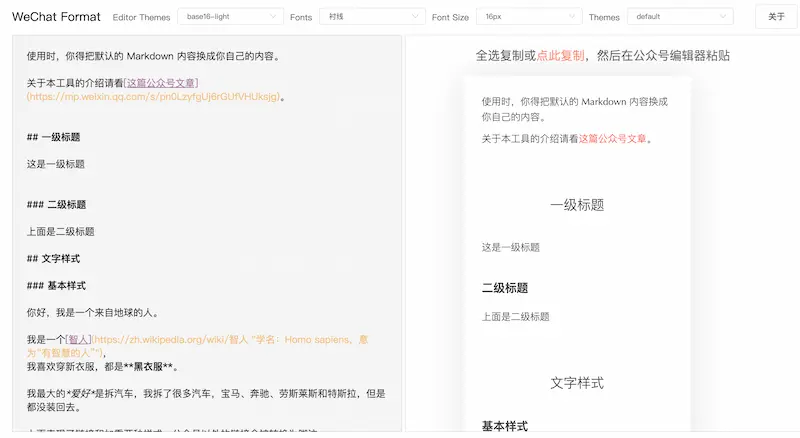The image size is (800, 438).
Task: Click the red 点此复制 link
Action: point(560,56)
